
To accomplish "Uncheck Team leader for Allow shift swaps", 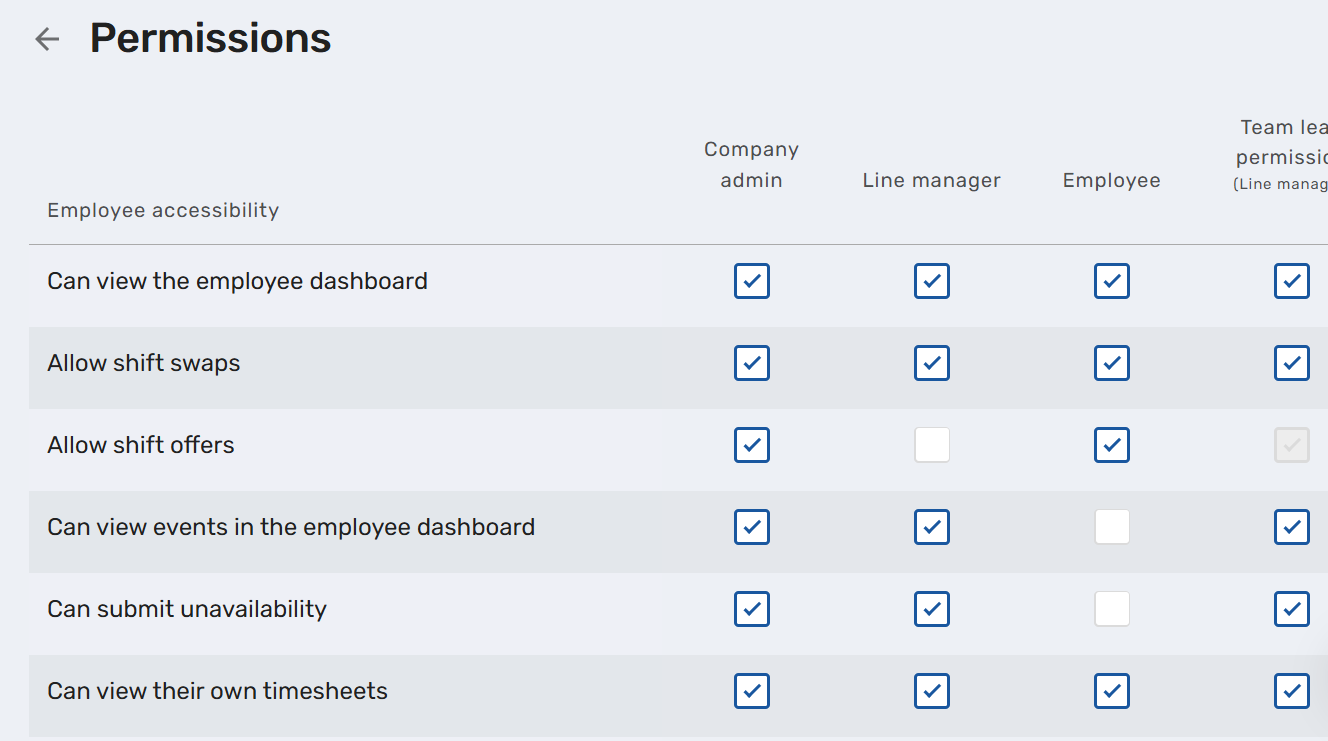I will pos(1291,363).
